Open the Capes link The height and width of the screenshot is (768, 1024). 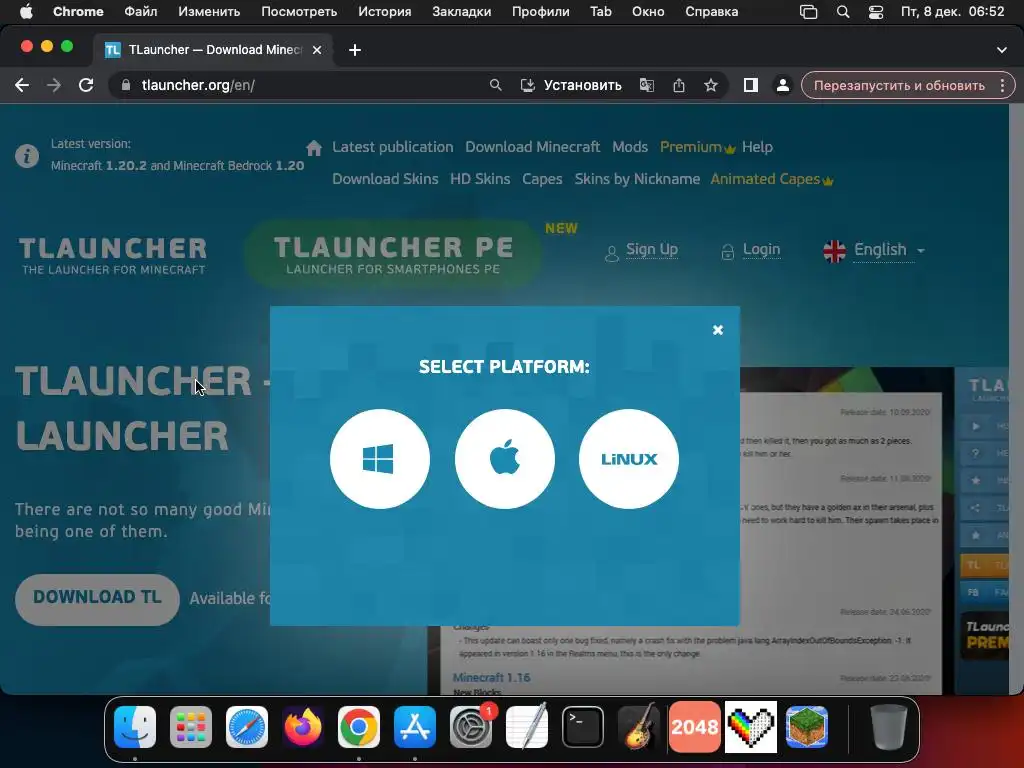pyautogui.click(x=542, y=179)
